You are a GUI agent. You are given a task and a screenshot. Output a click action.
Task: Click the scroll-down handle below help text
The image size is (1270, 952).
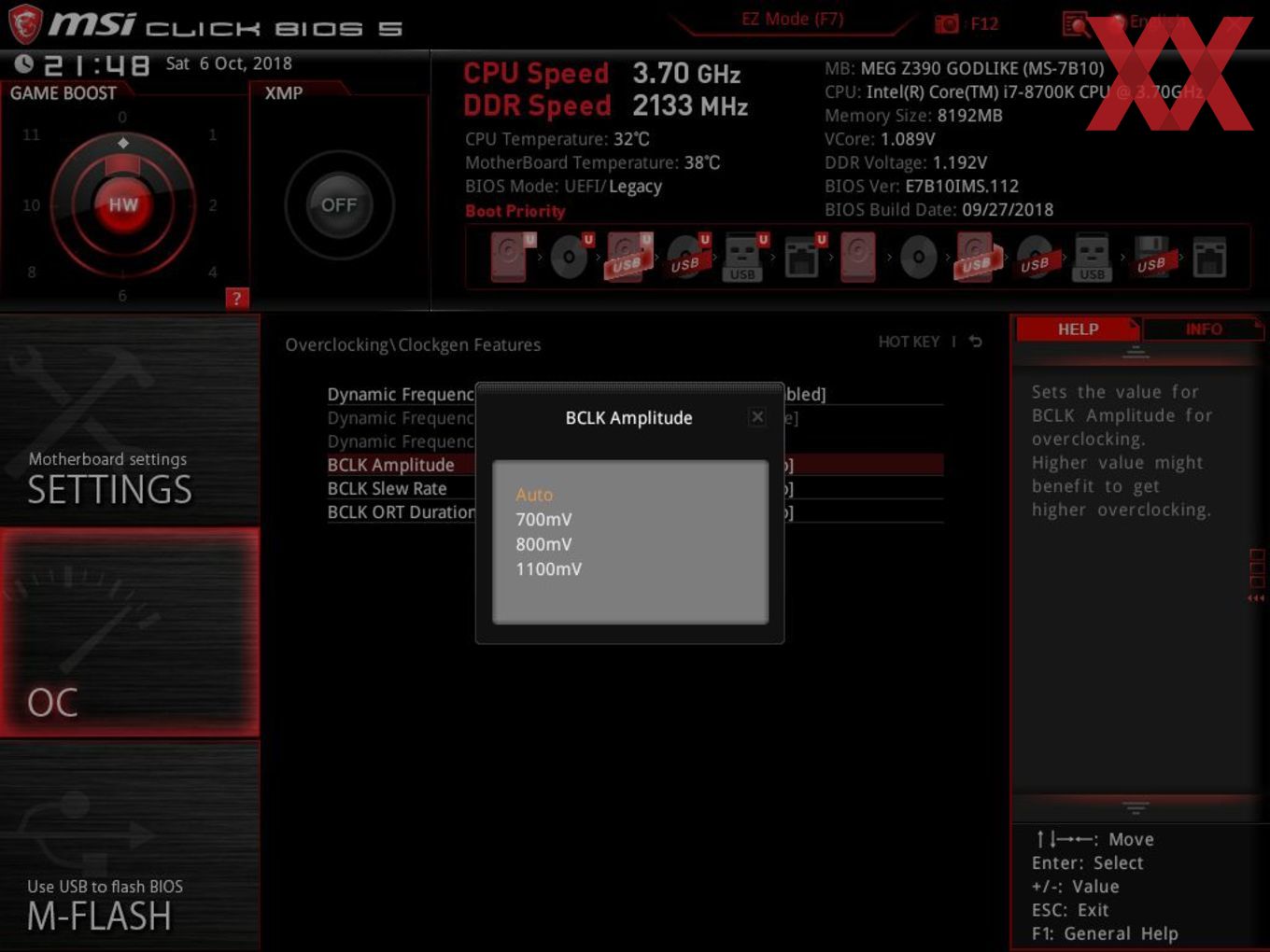click(1136, 806)
